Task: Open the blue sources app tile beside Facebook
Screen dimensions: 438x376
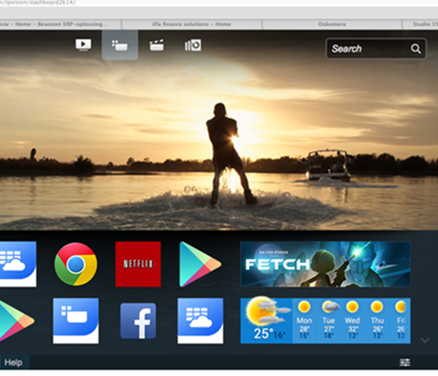Action: point(76,321)
